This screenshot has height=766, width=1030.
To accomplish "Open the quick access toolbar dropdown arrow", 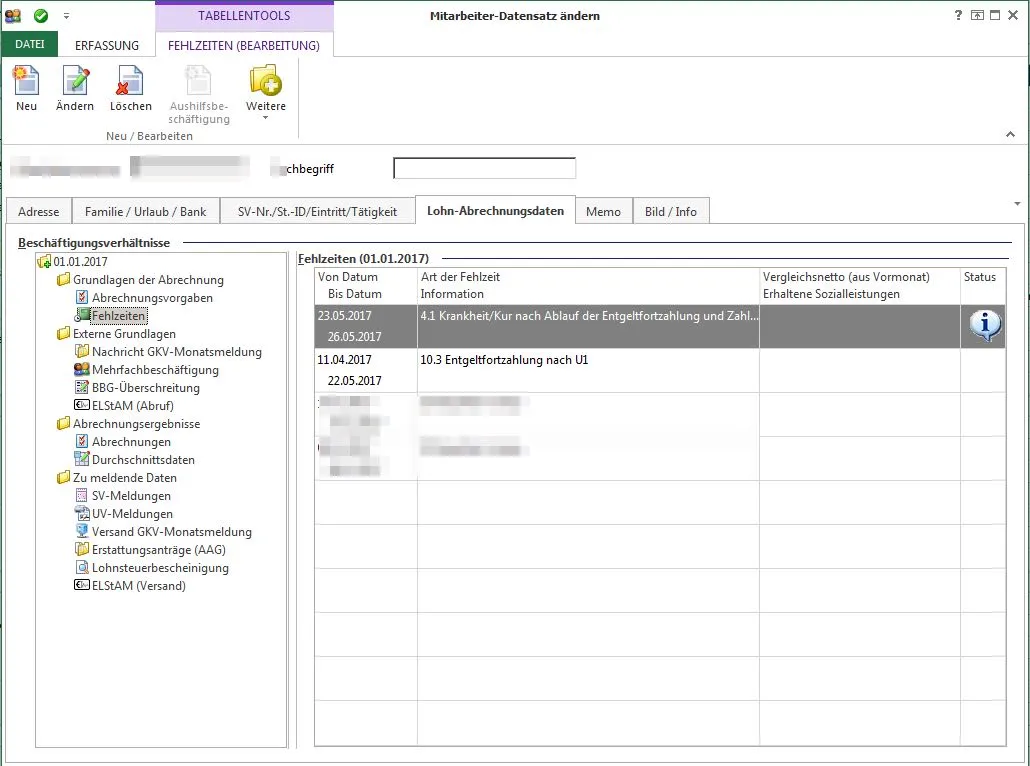I will point(67,17).
